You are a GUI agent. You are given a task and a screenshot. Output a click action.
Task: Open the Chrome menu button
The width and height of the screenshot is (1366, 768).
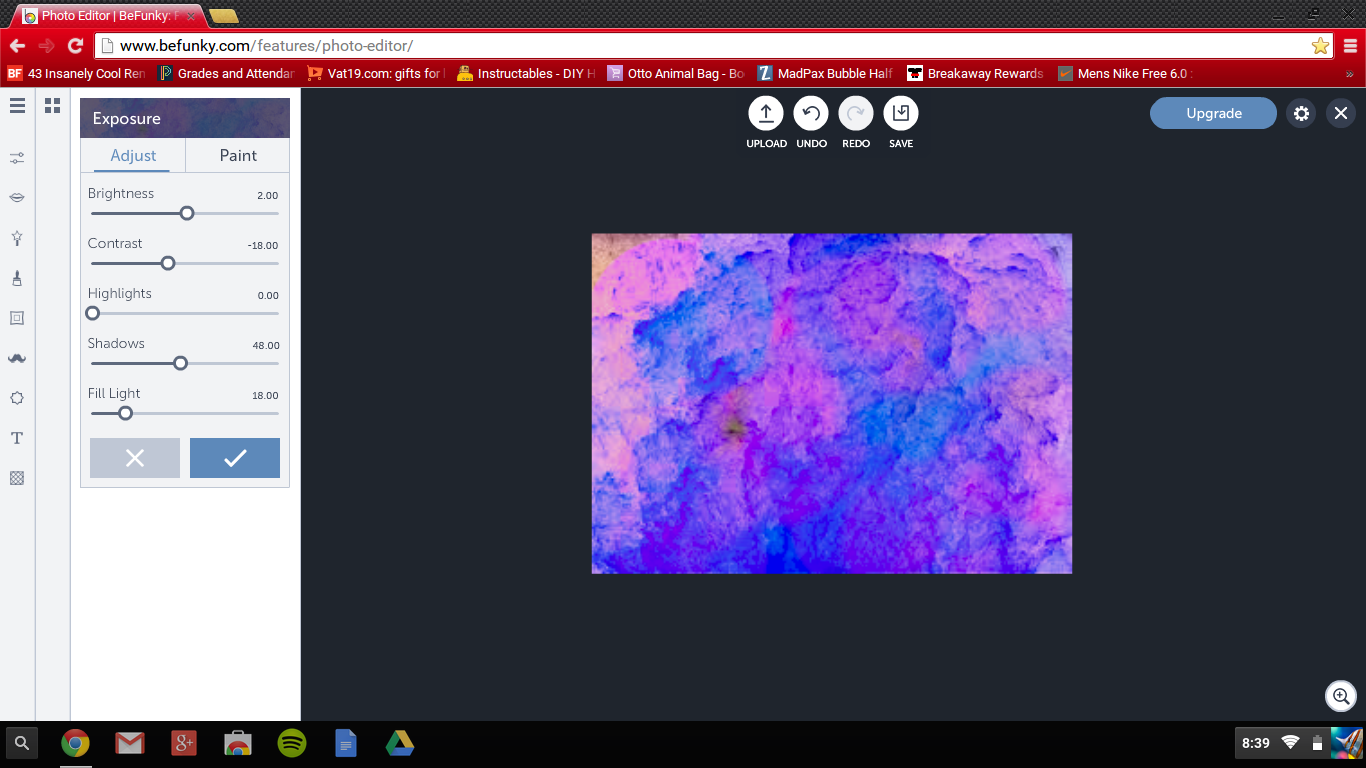[1351, 46]
